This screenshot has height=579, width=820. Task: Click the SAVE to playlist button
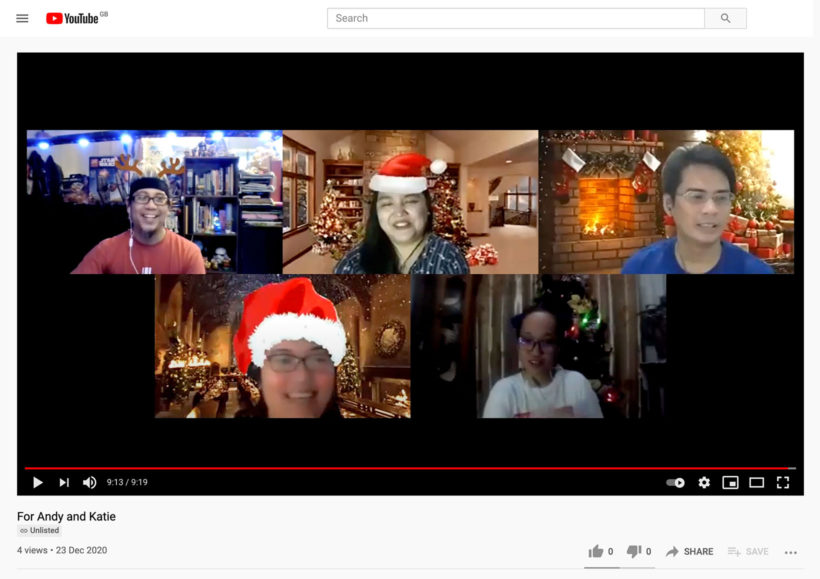(x=748, y=551)
